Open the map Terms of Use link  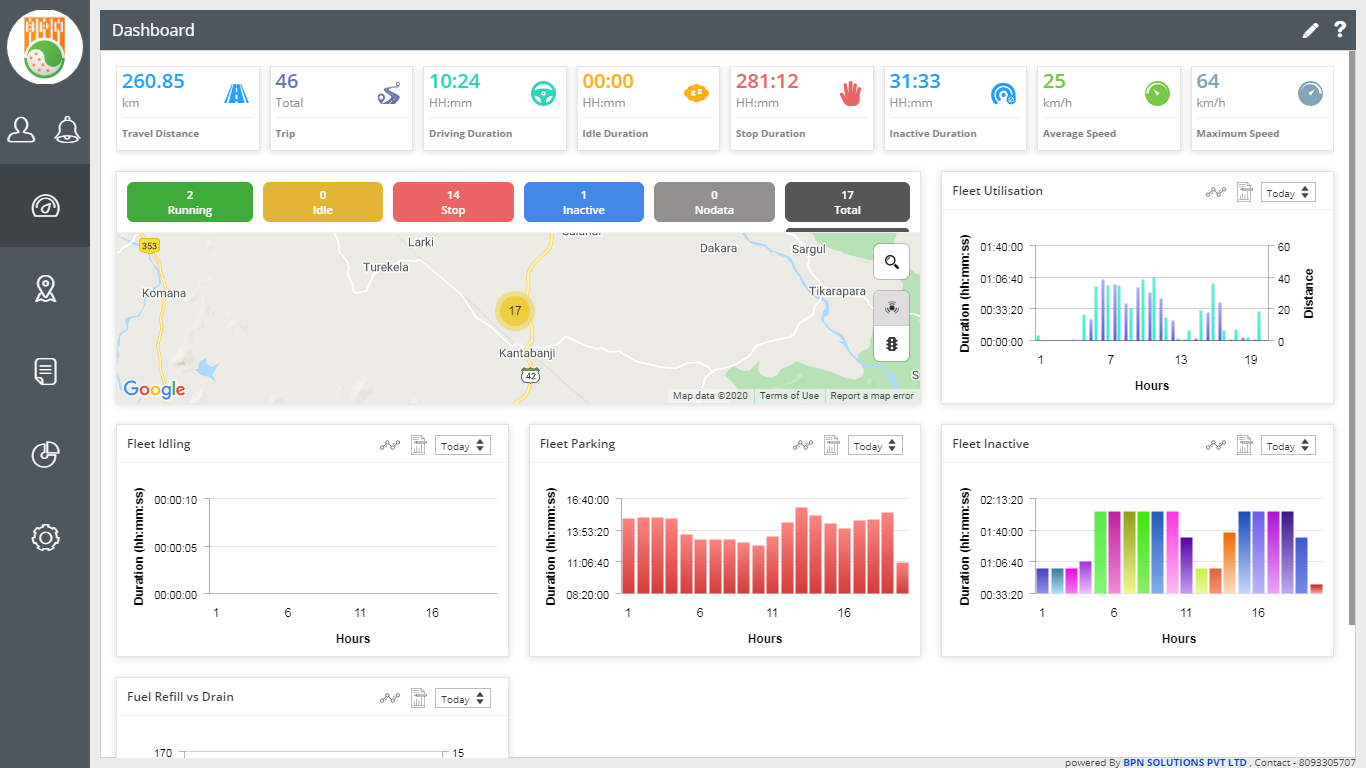[789, 396]
